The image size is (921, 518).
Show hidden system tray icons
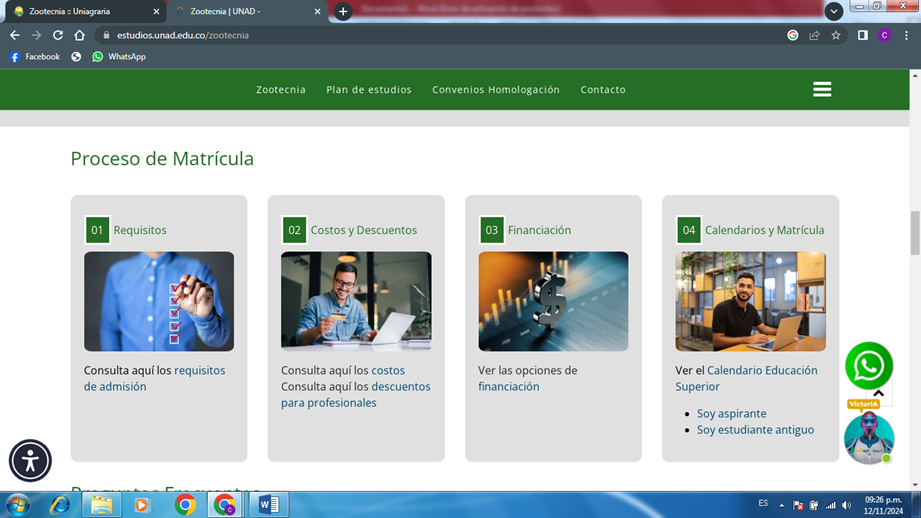782,505
